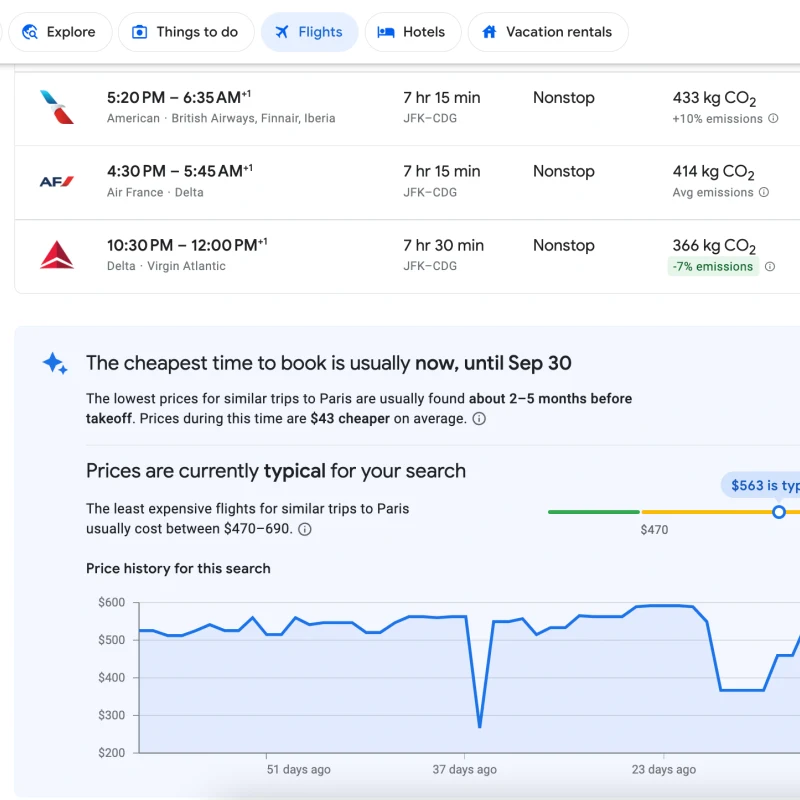The width and height of the screenshot is (800, 800).
Task: Click the blue sparkle insights icon
Action: pos(55,364)
